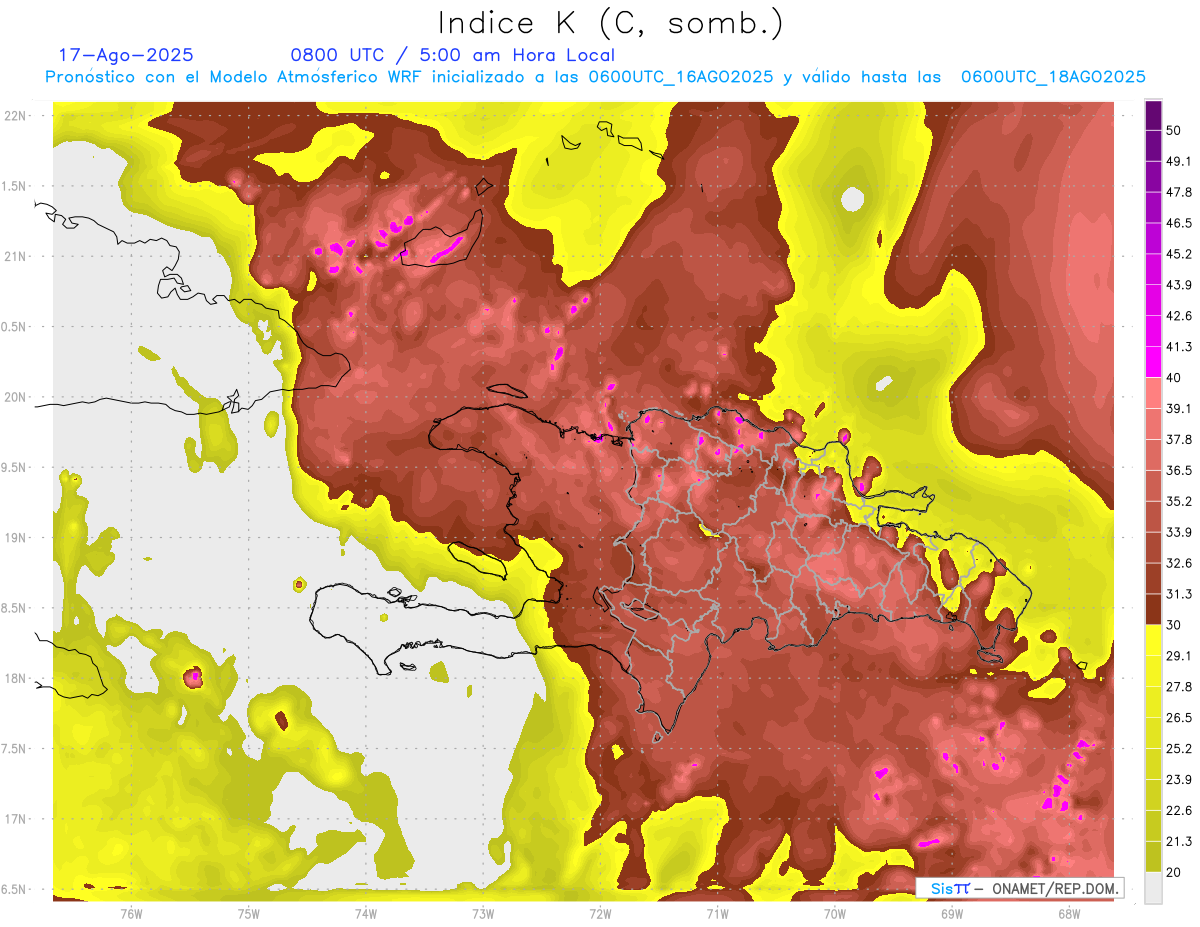This screenshot has width=1200, height=927.
Task: Click the '21.3' colorbar value
Action: 1179,841
